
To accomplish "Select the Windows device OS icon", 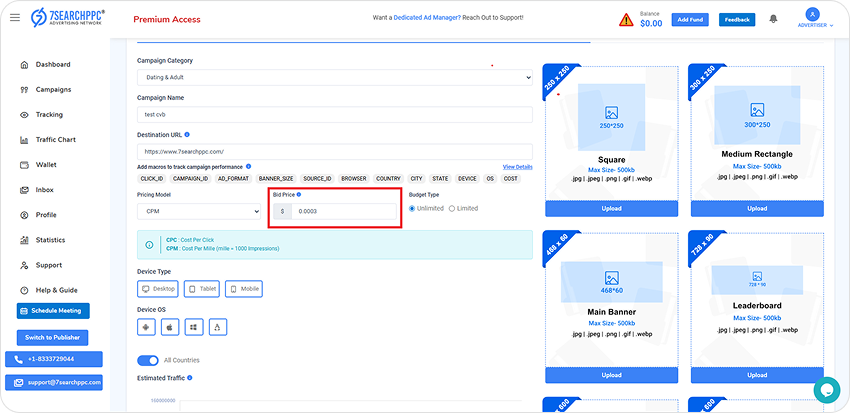I will point(194,327).
